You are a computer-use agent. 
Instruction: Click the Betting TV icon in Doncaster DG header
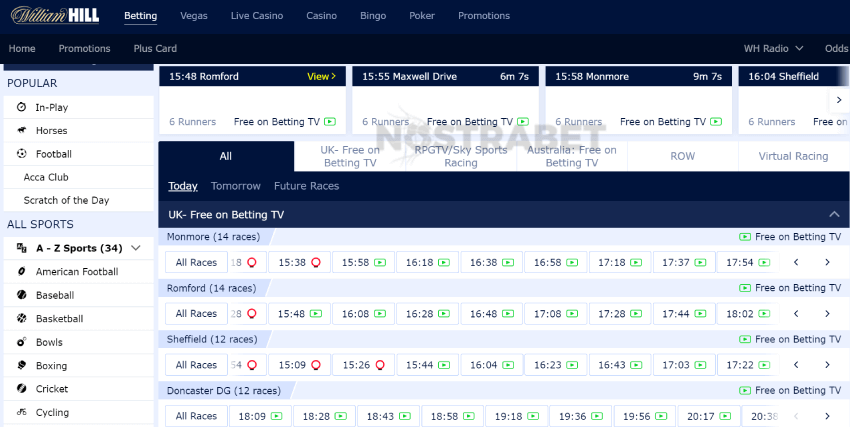(745, 391)
